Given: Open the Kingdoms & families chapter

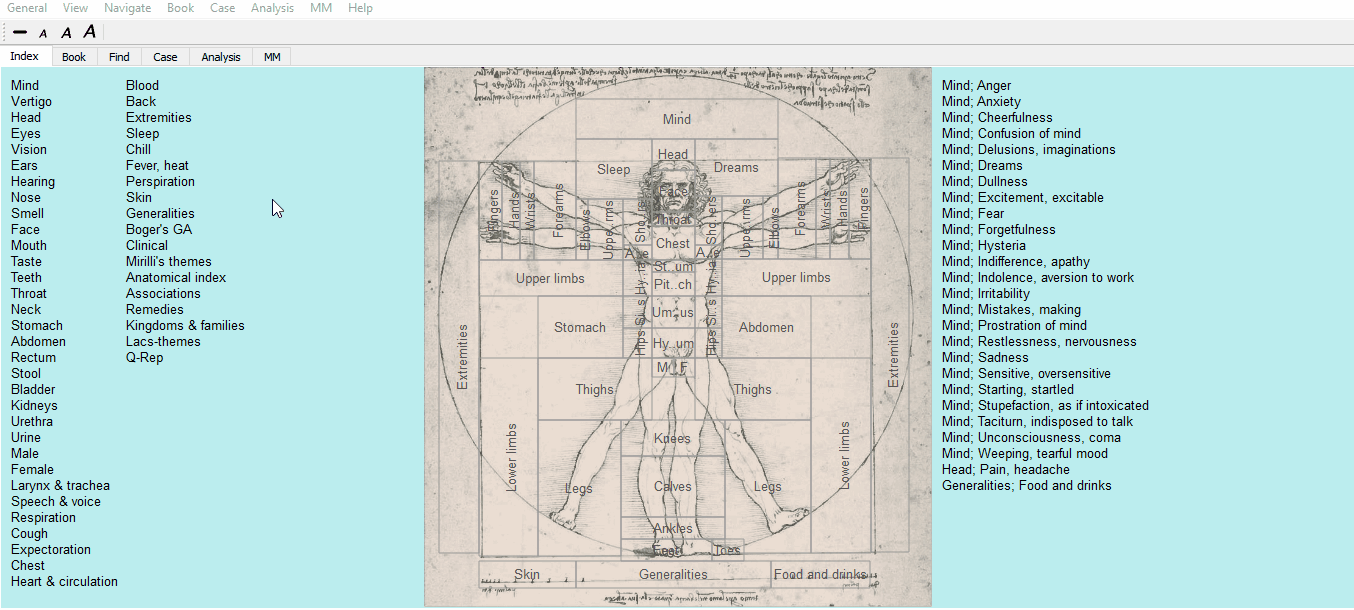Looking at the screenshot, I should click(x=185, y=326).
